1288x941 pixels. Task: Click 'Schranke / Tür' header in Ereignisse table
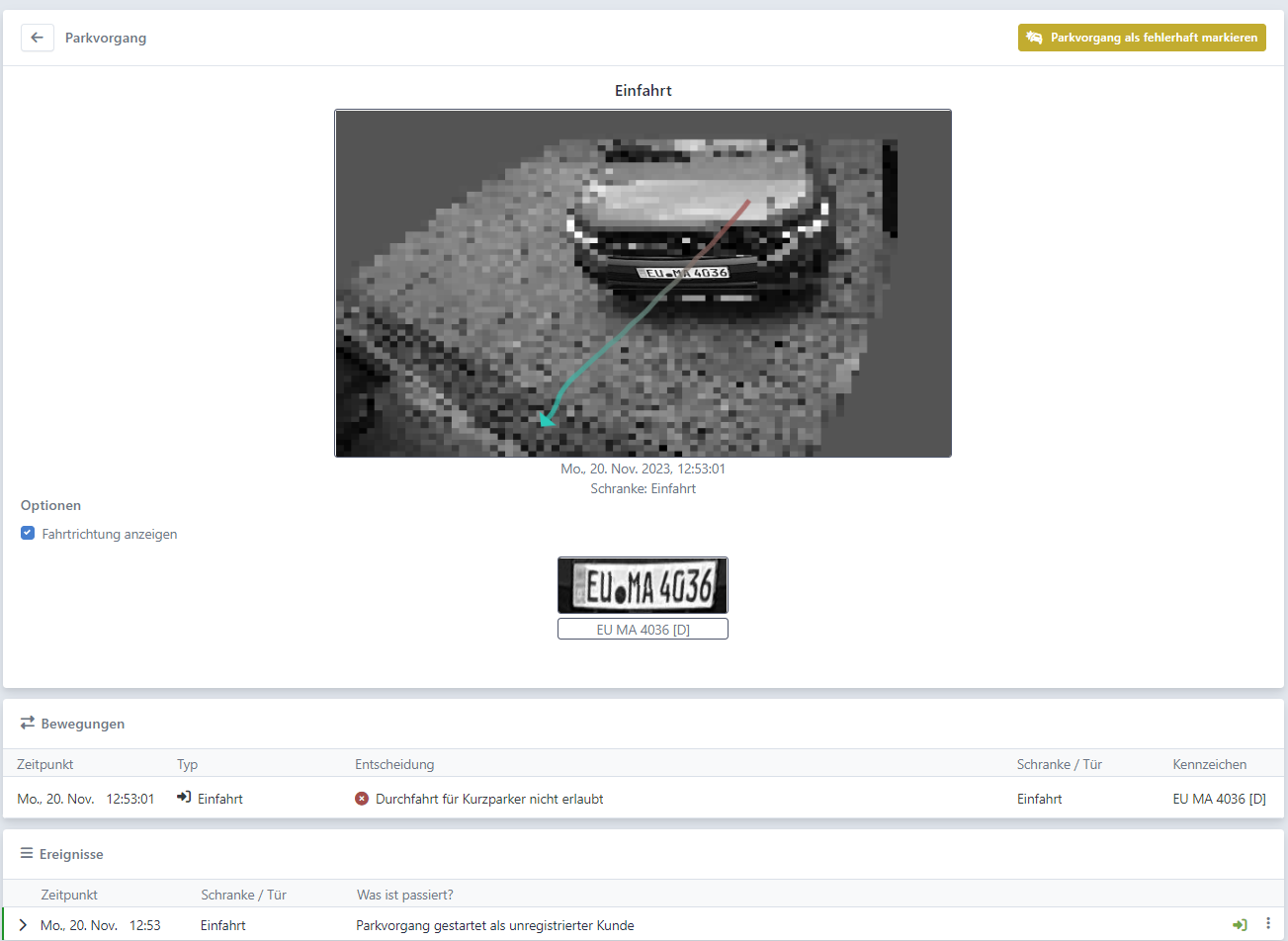click(243, 895)
